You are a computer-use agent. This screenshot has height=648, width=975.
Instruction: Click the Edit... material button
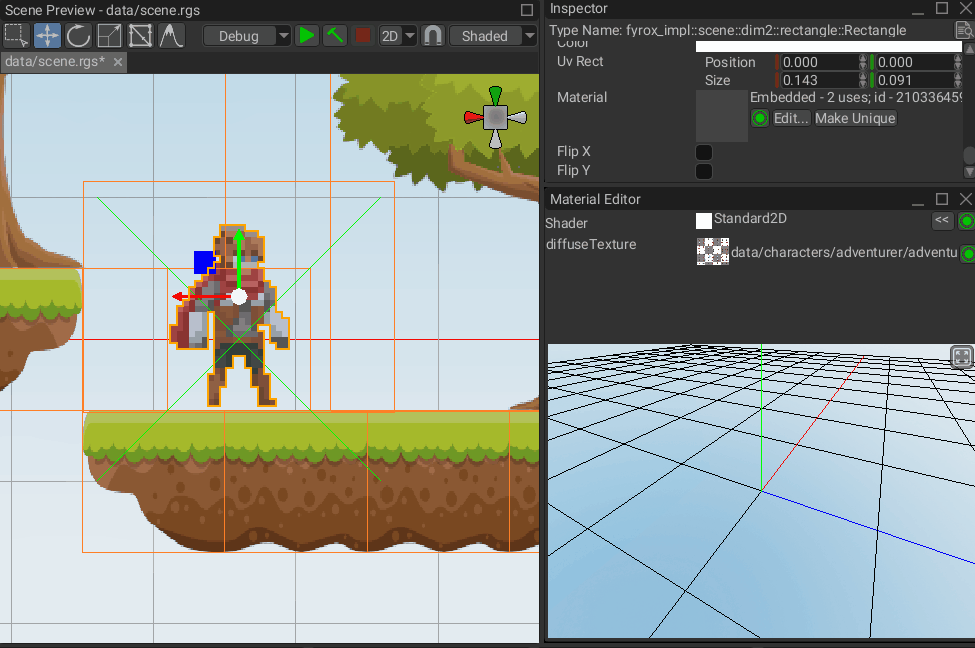click(790, 119)
